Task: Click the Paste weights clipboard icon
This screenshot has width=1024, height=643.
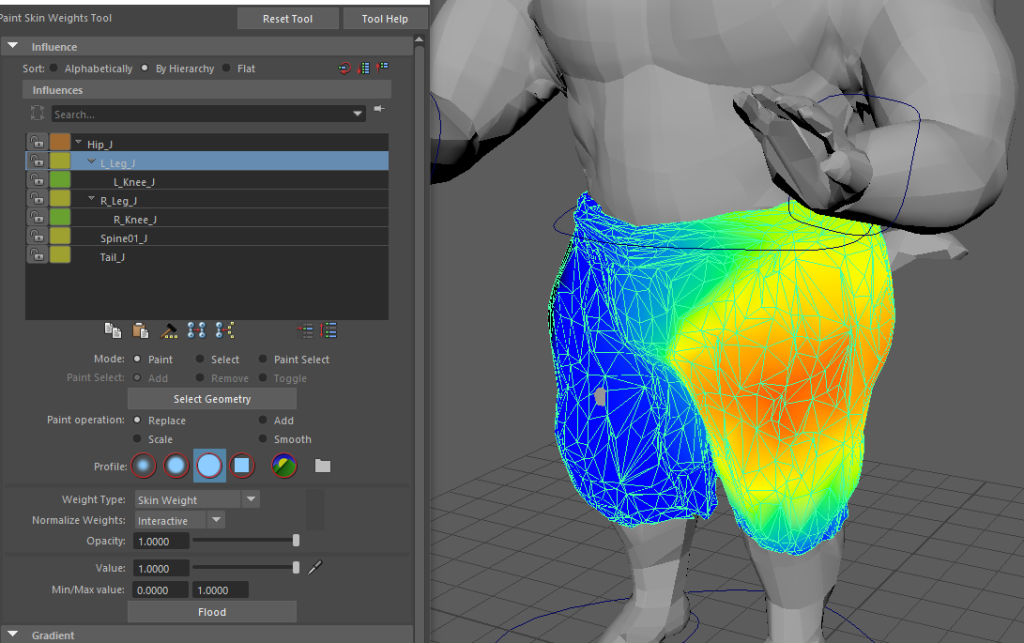Action: point(140,330)
